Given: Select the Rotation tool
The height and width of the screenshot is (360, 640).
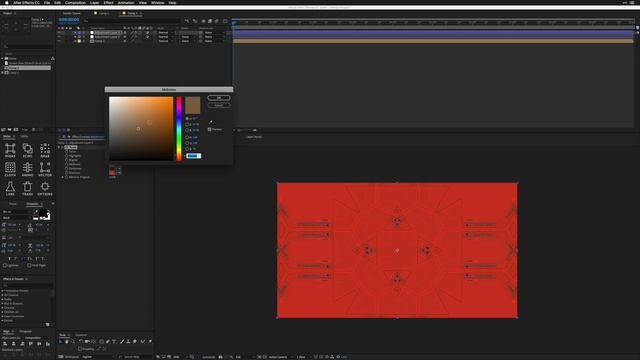Looking at the screenshot, I should pos(81,342).
